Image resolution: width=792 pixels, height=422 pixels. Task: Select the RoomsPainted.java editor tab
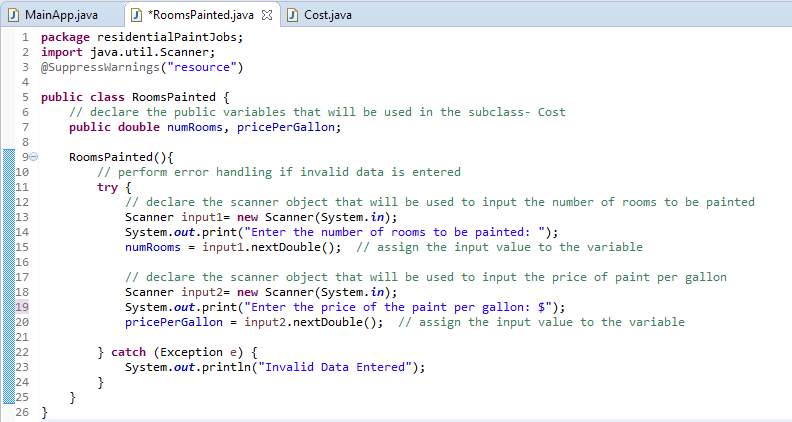pos(200,15)
